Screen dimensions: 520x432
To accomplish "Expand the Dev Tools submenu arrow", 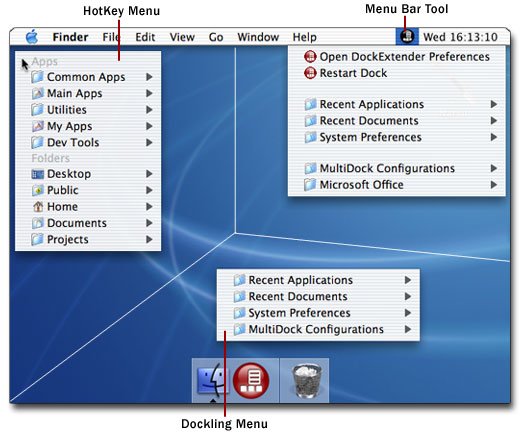I will click(149, 142).
